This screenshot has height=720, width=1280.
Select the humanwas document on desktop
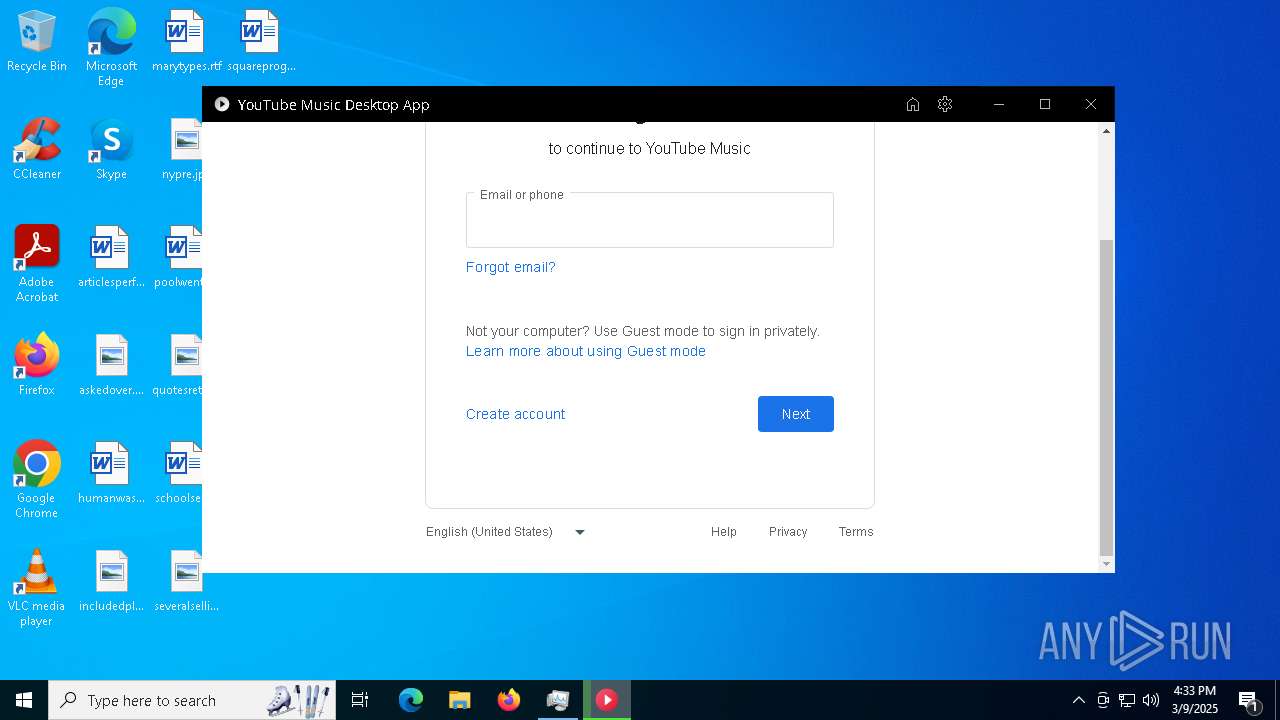[x=111, y=474]
